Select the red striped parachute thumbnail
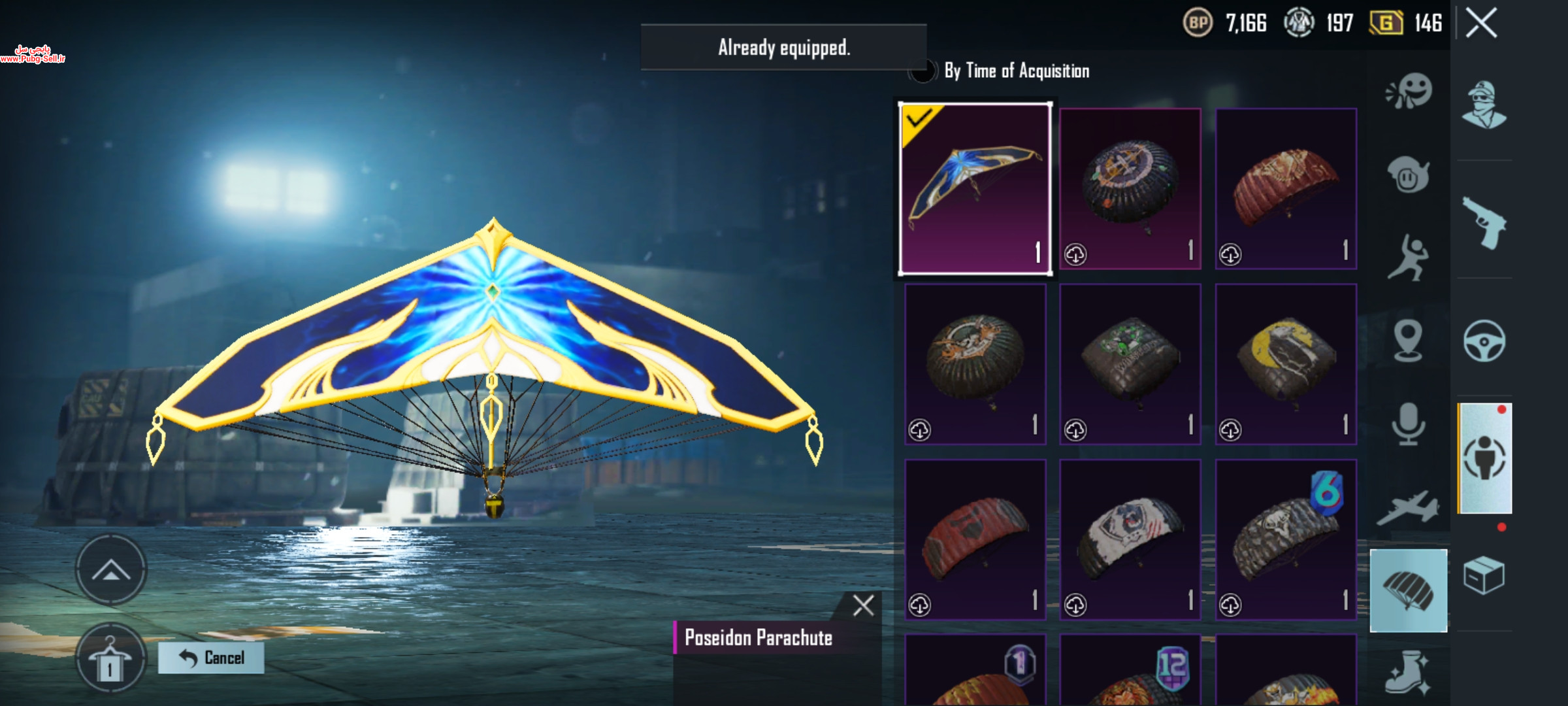 [975, 539]
